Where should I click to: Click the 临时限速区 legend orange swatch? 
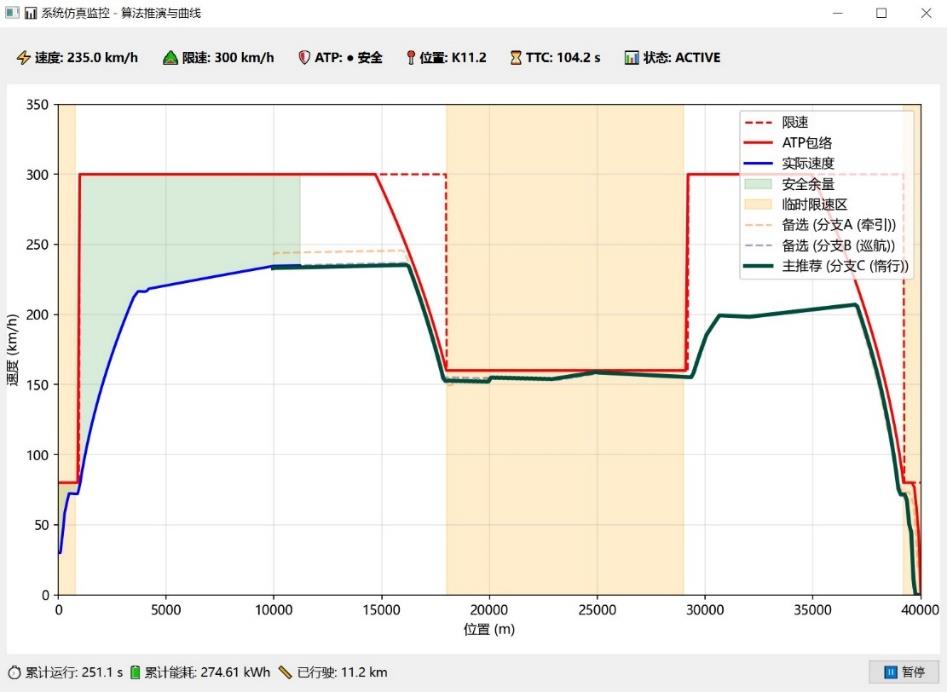[x=759, y=205]
